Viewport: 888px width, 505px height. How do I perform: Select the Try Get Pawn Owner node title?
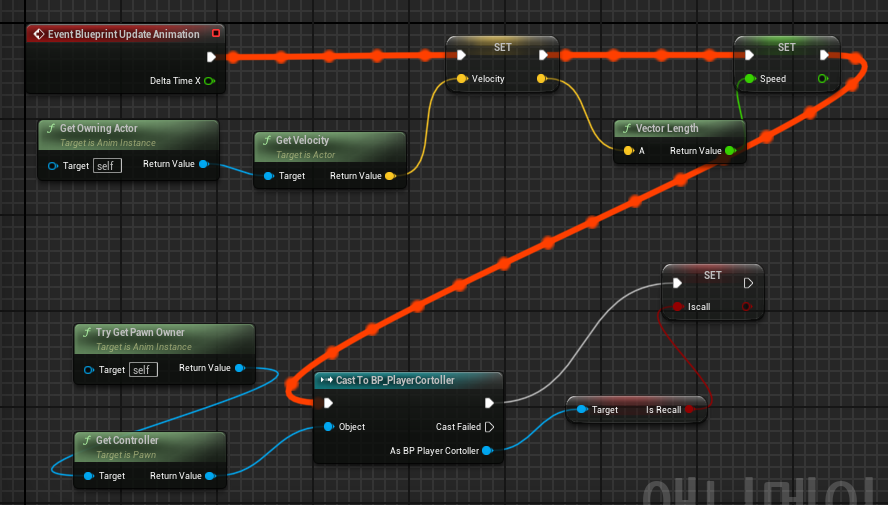tap(140, 332)
